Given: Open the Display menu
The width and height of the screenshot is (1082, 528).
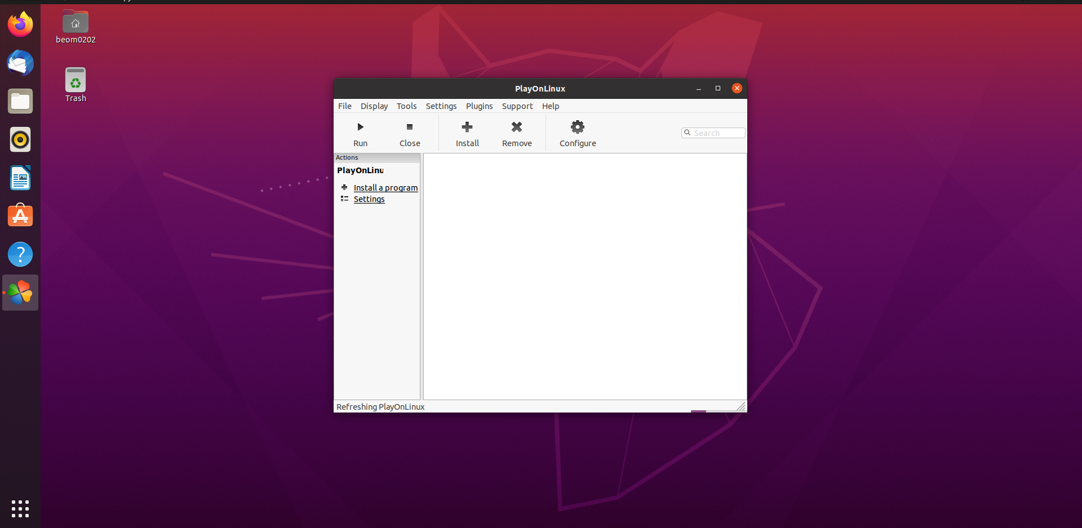Looking at the screenshot, I should click(374, 106).
